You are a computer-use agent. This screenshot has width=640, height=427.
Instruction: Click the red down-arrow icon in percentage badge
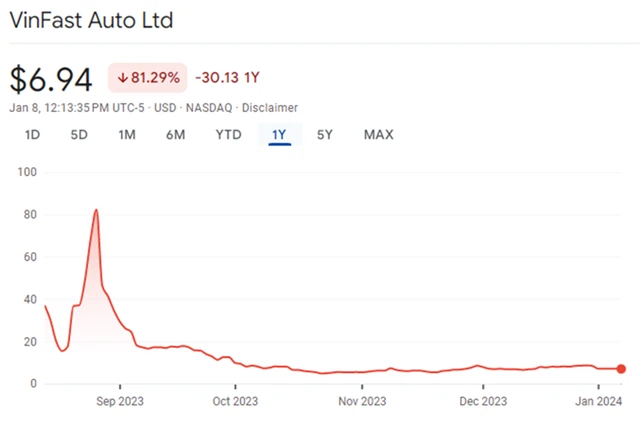pos(122,78)
